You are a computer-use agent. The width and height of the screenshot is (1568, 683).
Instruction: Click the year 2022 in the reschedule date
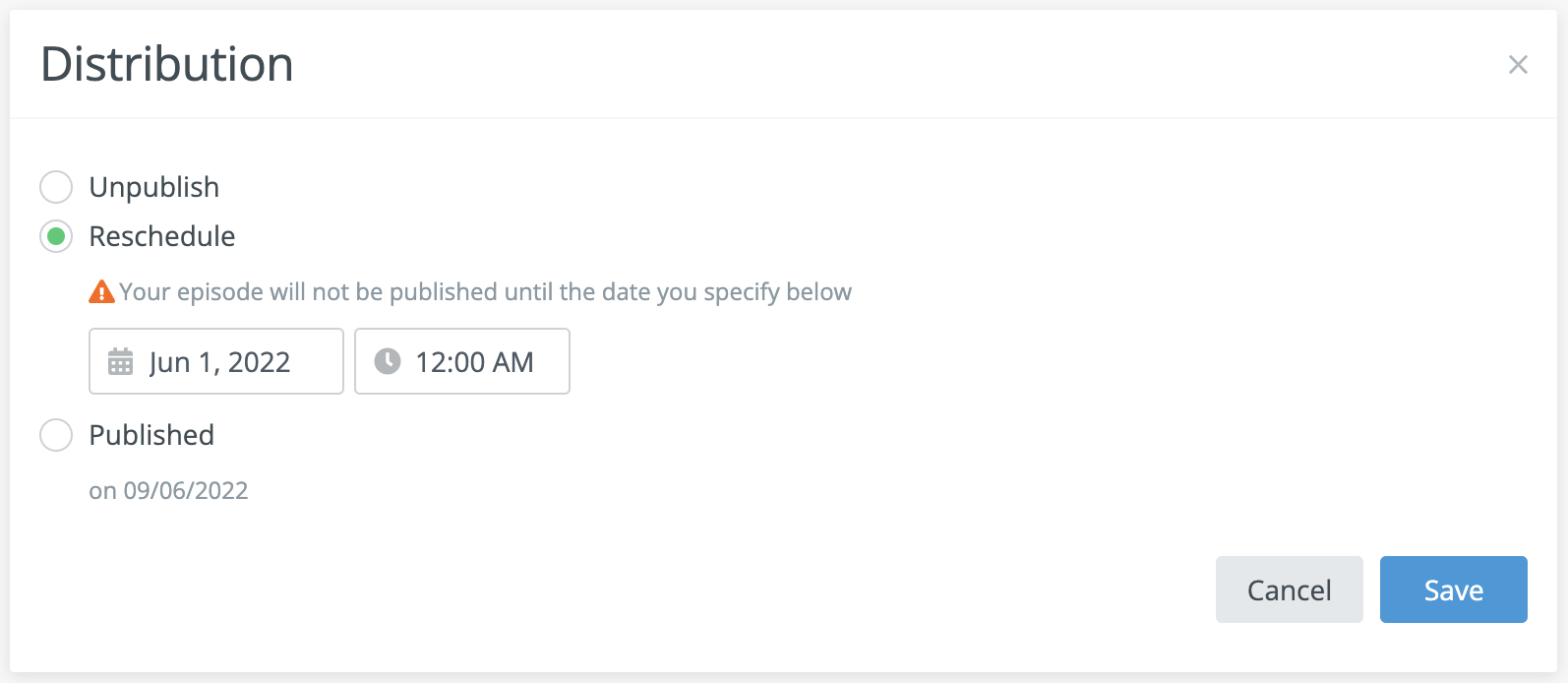click(260, 362)
